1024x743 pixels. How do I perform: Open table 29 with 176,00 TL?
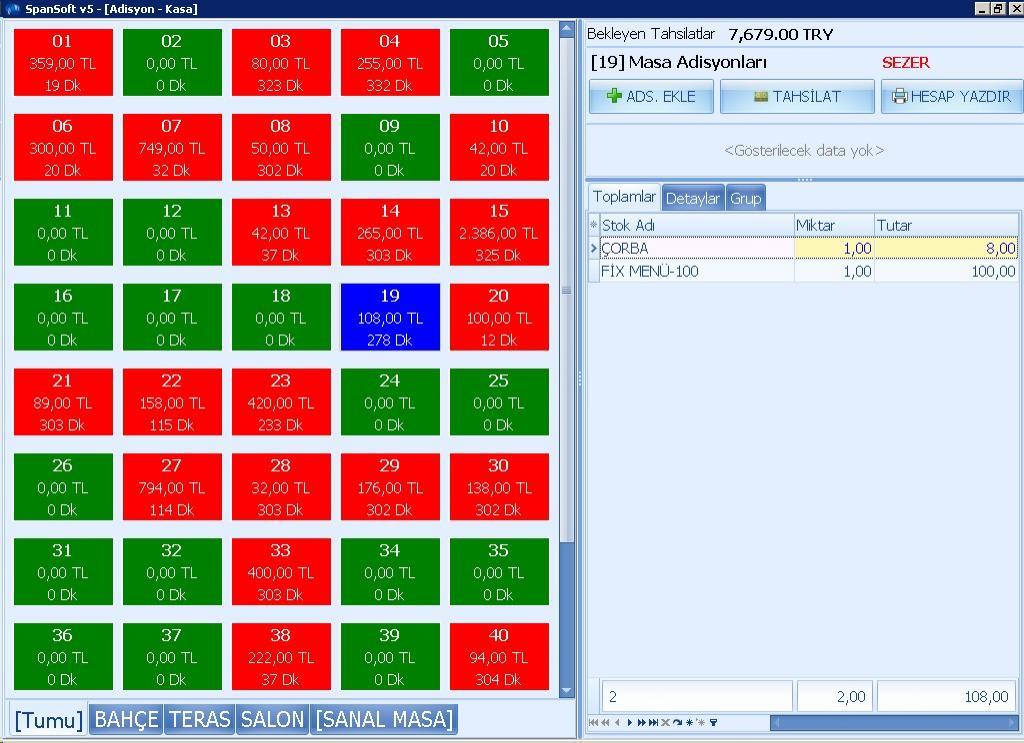tap(390, 487)
